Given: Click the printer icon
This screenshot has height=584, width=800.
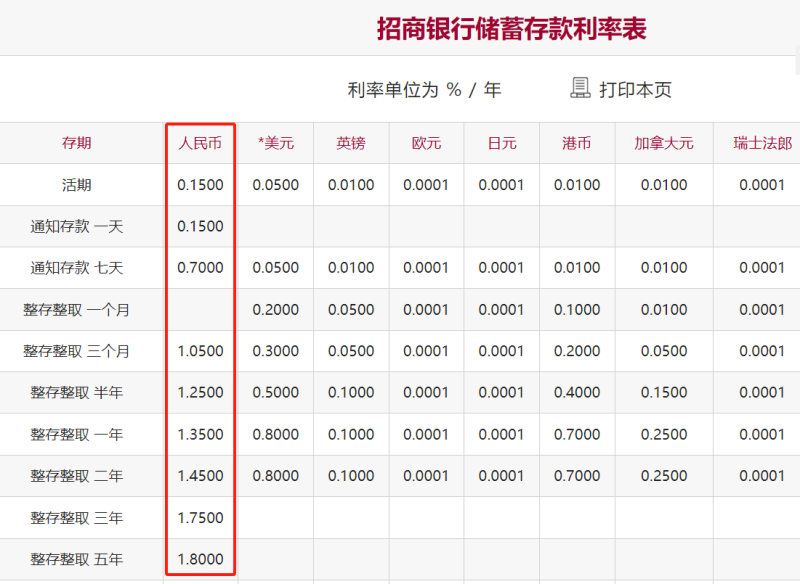Looking at the screenshot, I should tap(580, 88).
